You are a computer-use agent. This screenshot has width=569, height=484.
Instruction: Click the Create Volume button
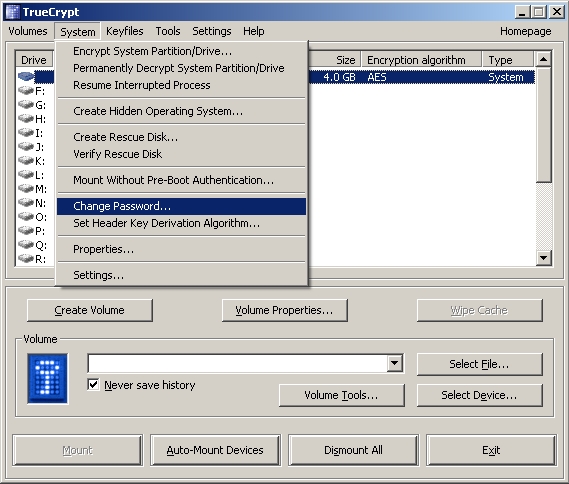90,310
